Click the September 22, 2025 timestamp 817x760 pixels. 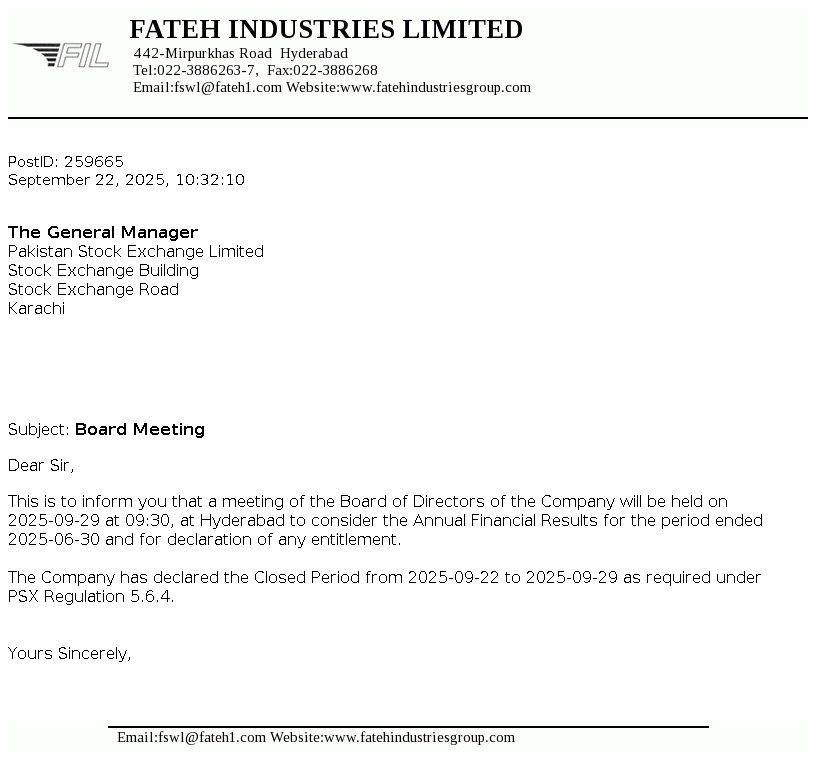pyautogui.click(x=126, y=180)
